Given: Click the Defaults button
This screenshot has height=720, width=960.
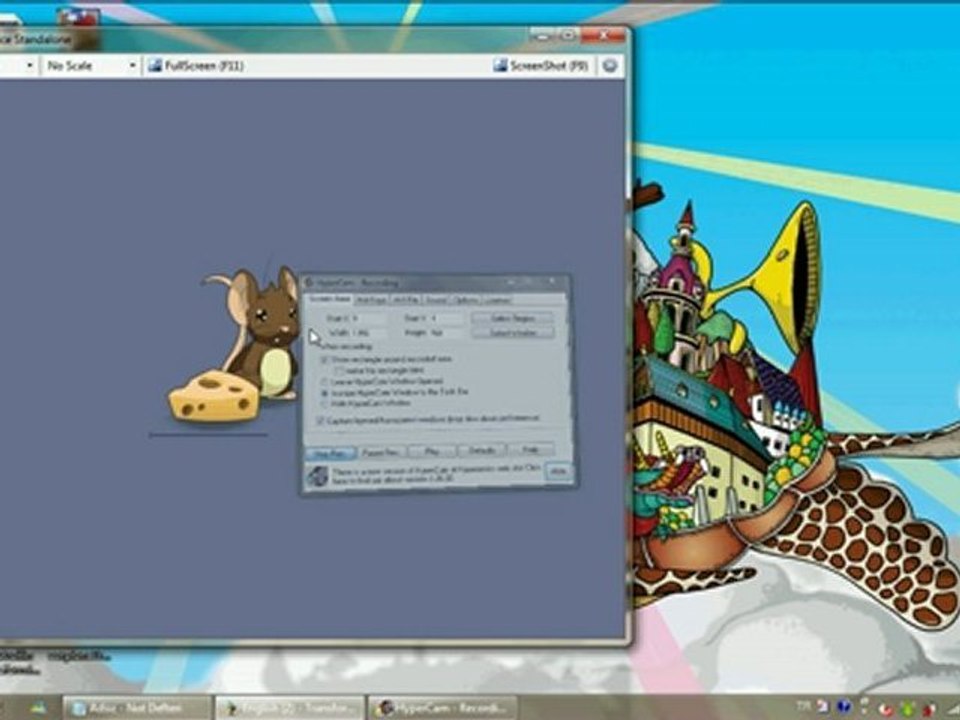Looking at the screenshot, I should pyautogui.click(x=482, y=451).
